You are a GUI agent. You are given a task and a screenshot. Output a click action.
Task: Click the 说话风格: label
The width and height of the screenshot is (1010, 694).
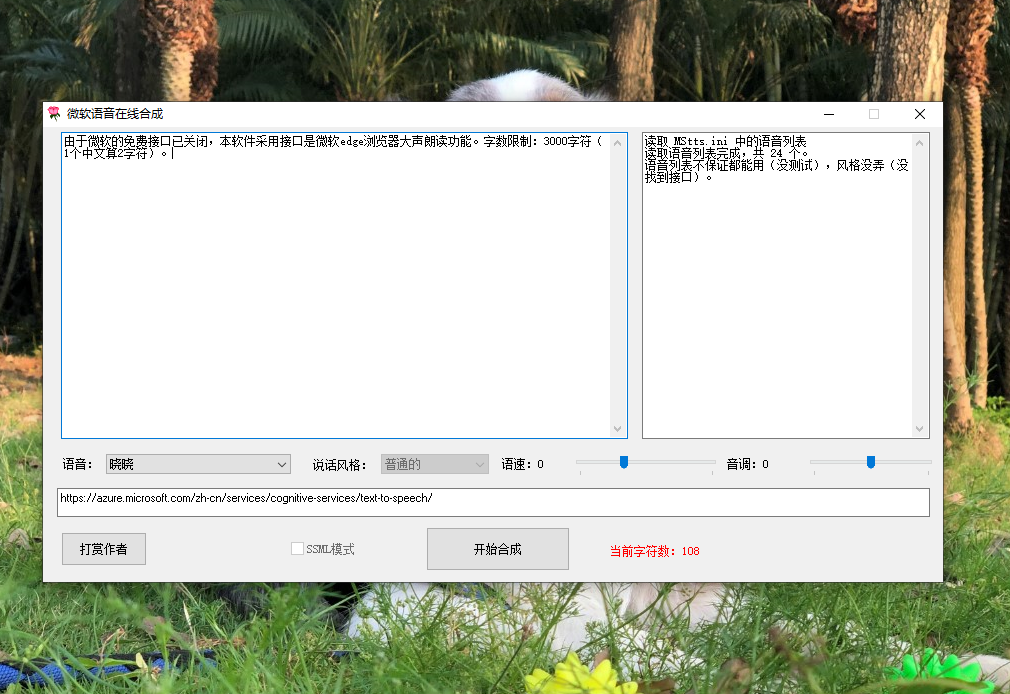(339, 465)
